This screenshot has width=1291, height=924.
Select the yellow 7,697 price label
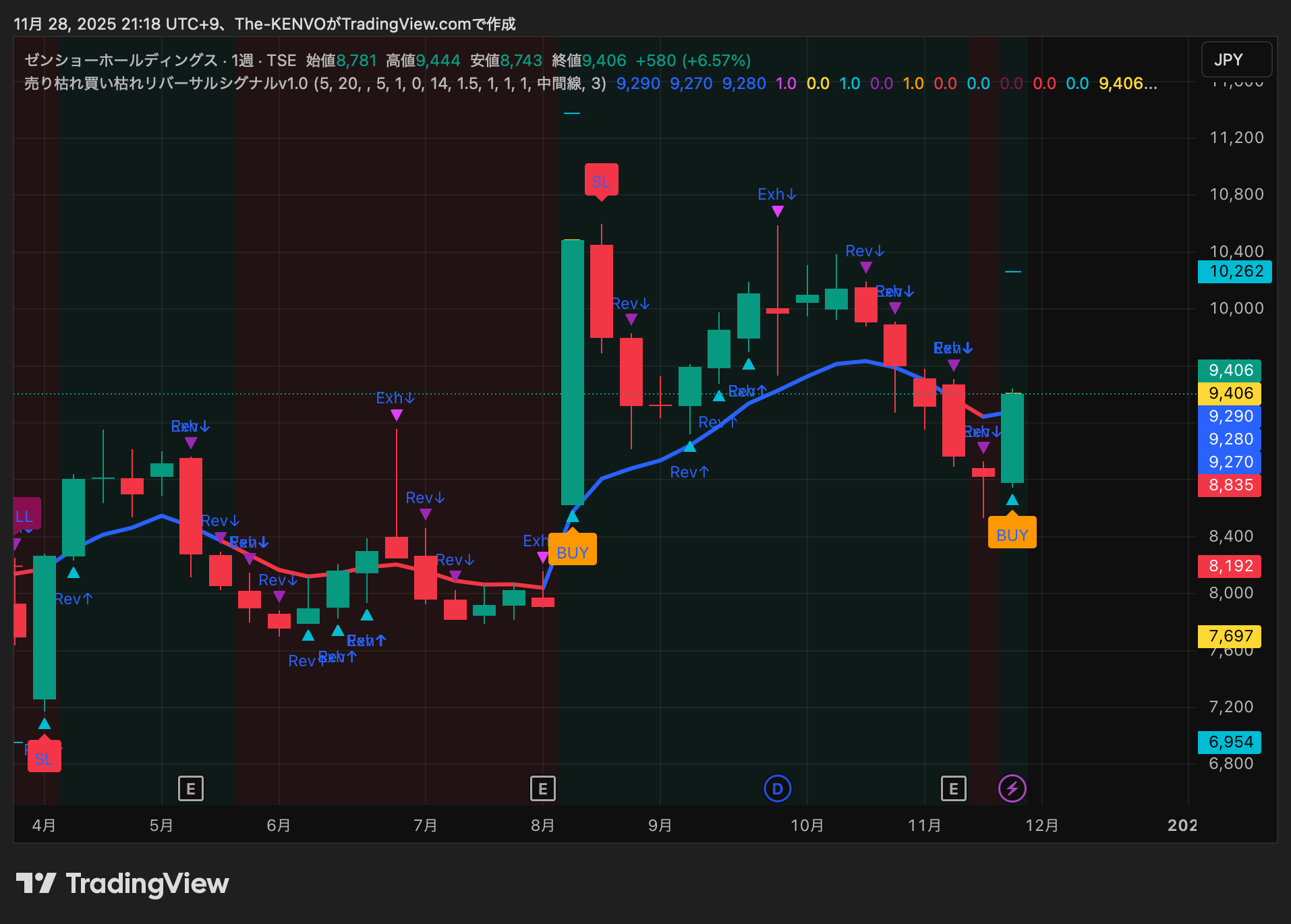pos(1230,635)
